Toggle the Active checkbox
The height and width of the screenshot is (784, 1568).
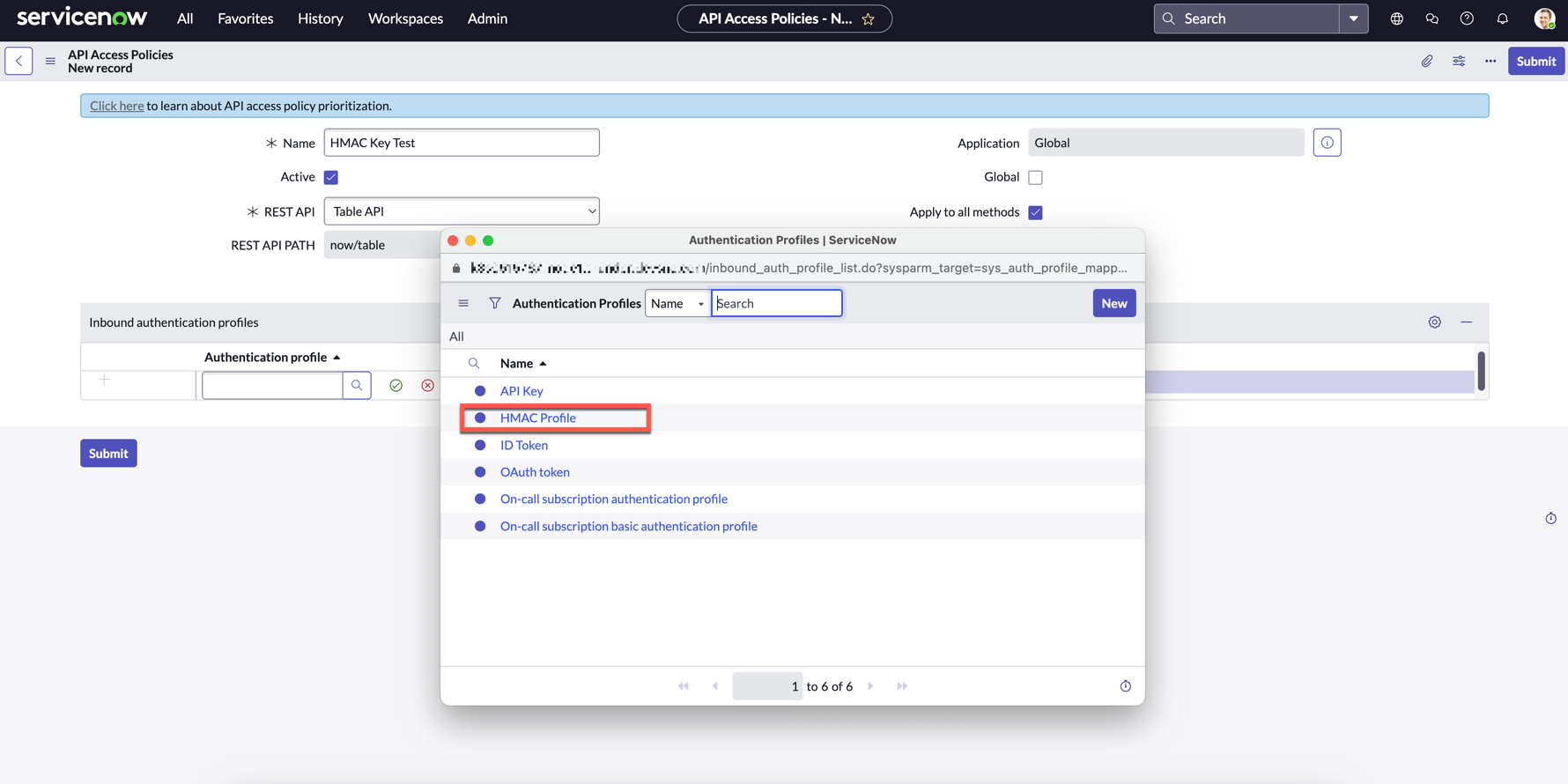coord(331,177)
